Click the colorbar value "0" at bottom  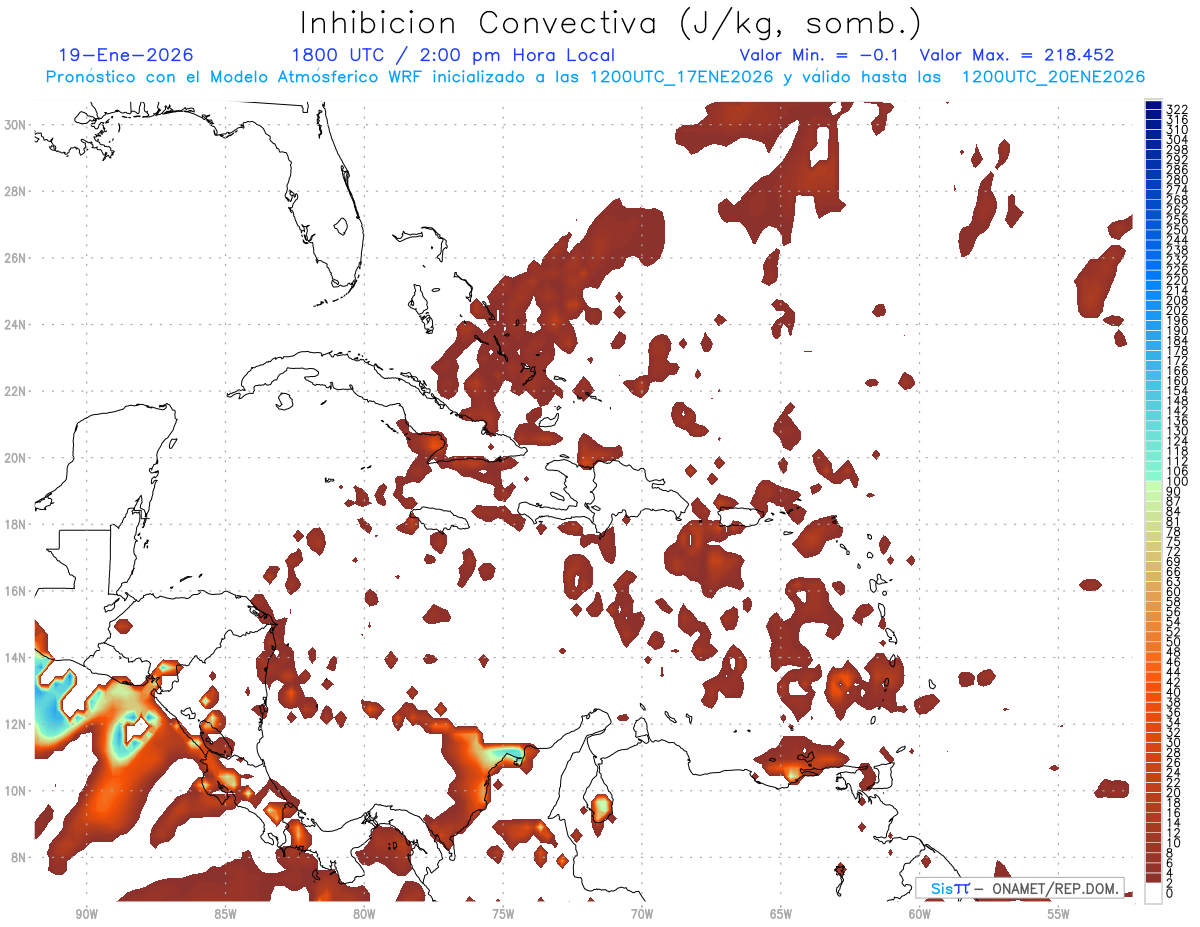click(1170, 894)
